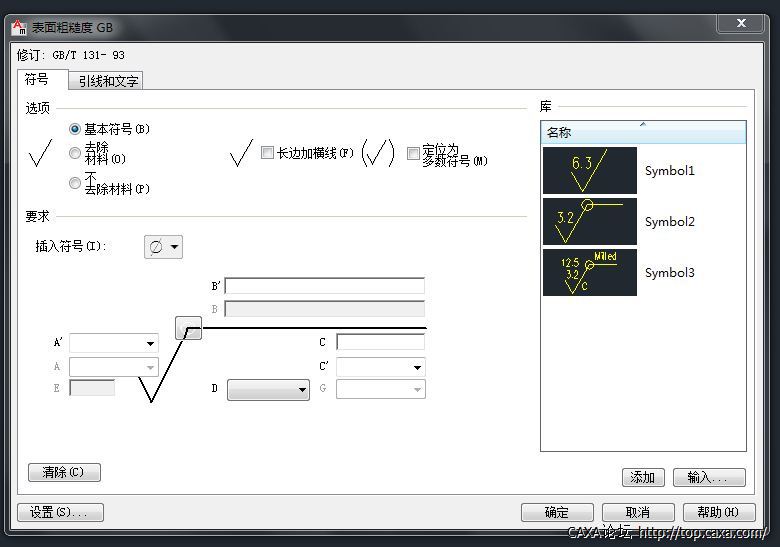Select the 不去除材料 radio option
The height and width of the screenshot is (547, 780).
tap(75, 183)
